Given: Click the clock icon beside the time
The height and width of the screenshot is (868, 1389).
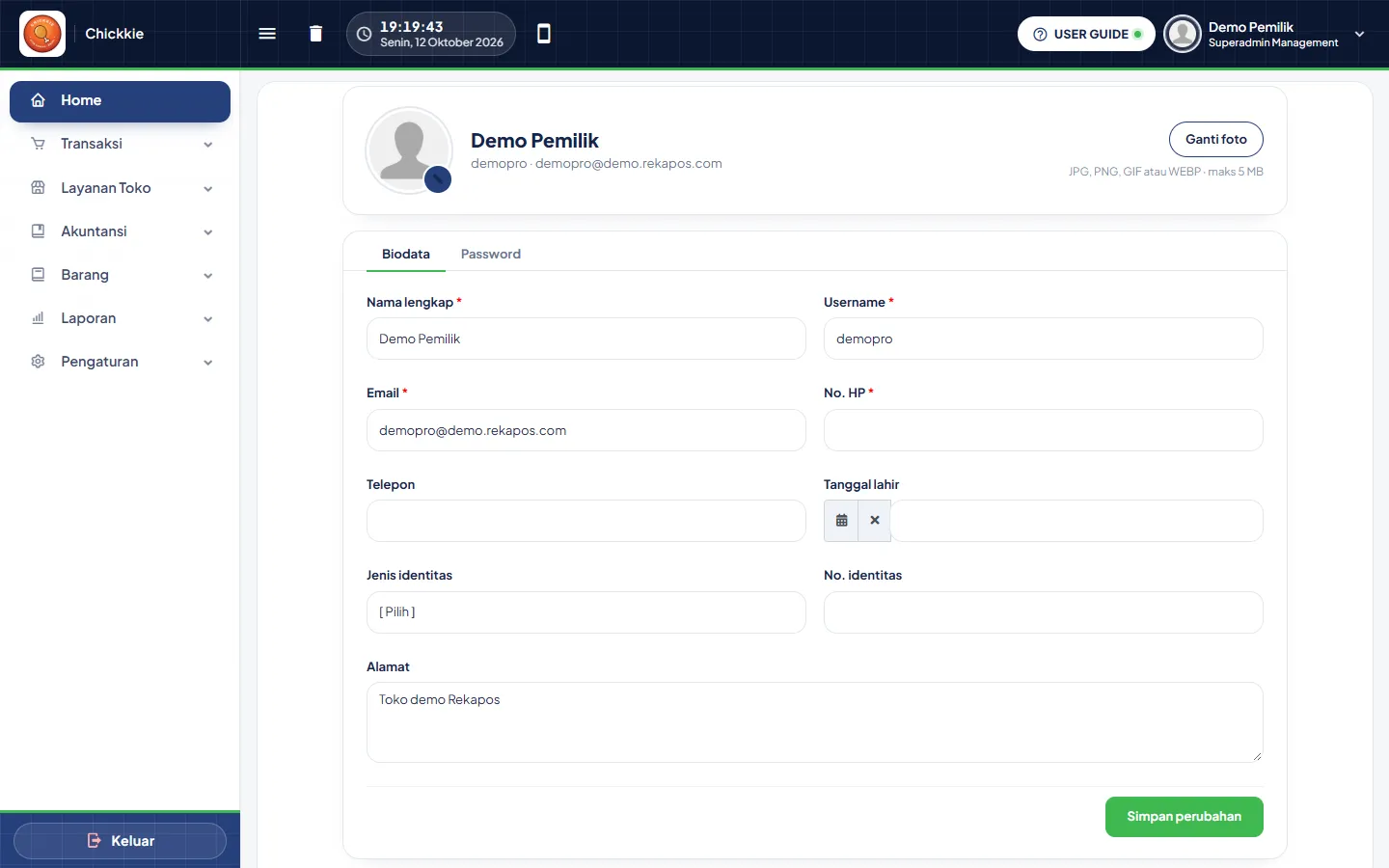Looking at the screenshot, I should click(364, 34).
